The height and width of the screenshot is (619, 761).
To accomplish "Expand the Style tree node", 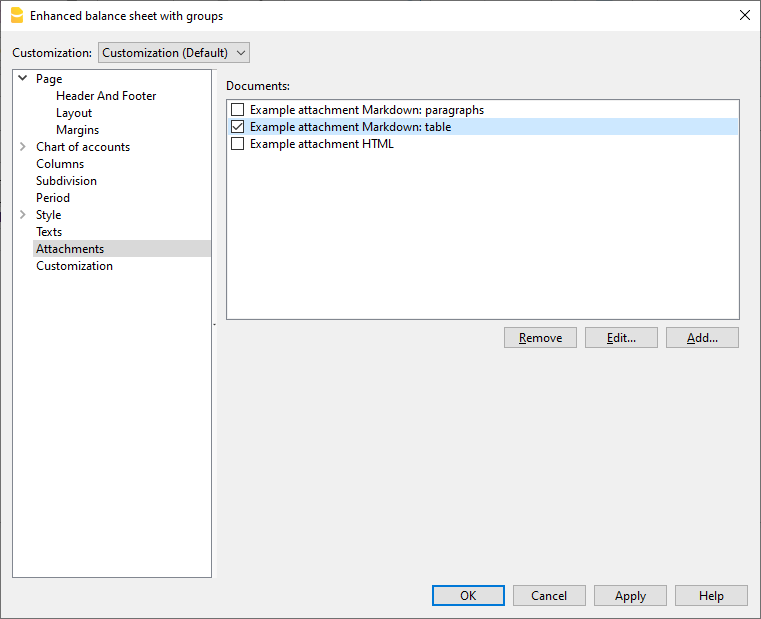I will tap(23, 215).
